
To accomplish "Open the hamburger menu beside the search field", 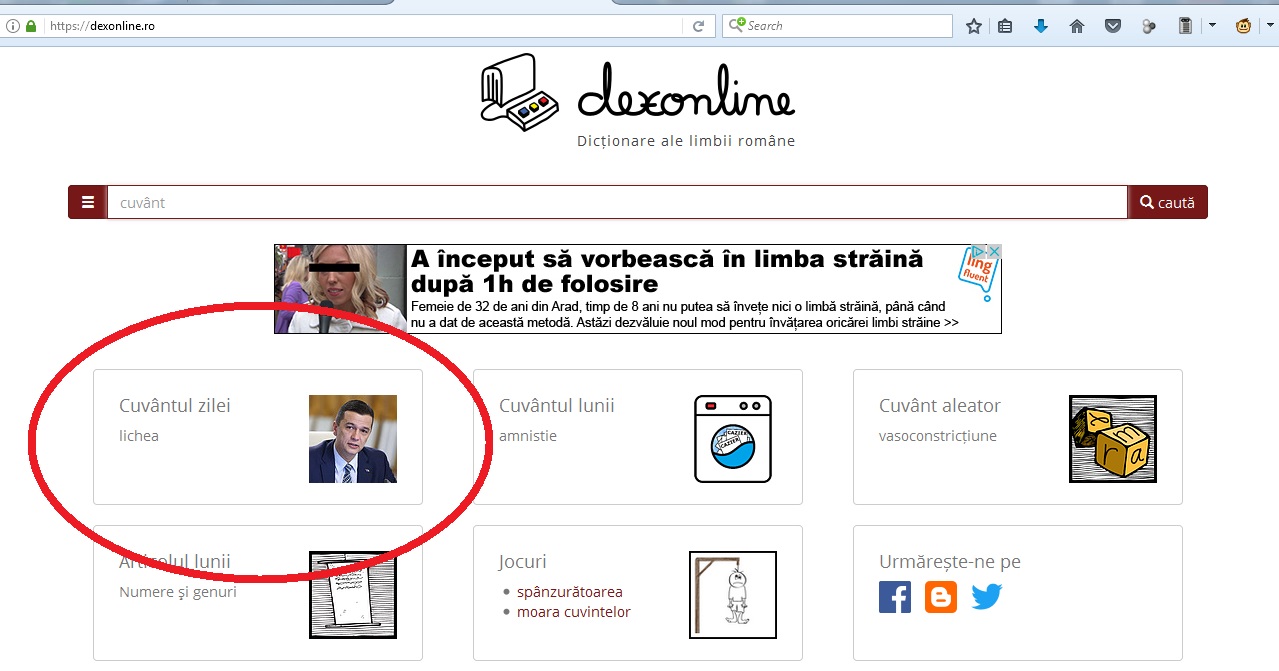I will (88, 202).
